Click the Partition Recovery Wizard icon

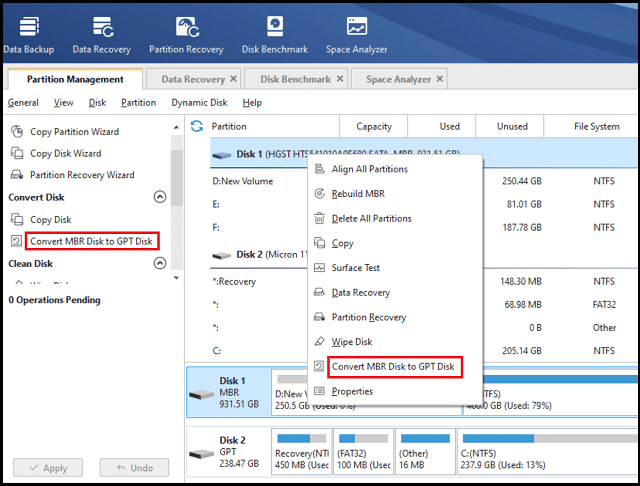pyautogui.click(x=17, y=175)
